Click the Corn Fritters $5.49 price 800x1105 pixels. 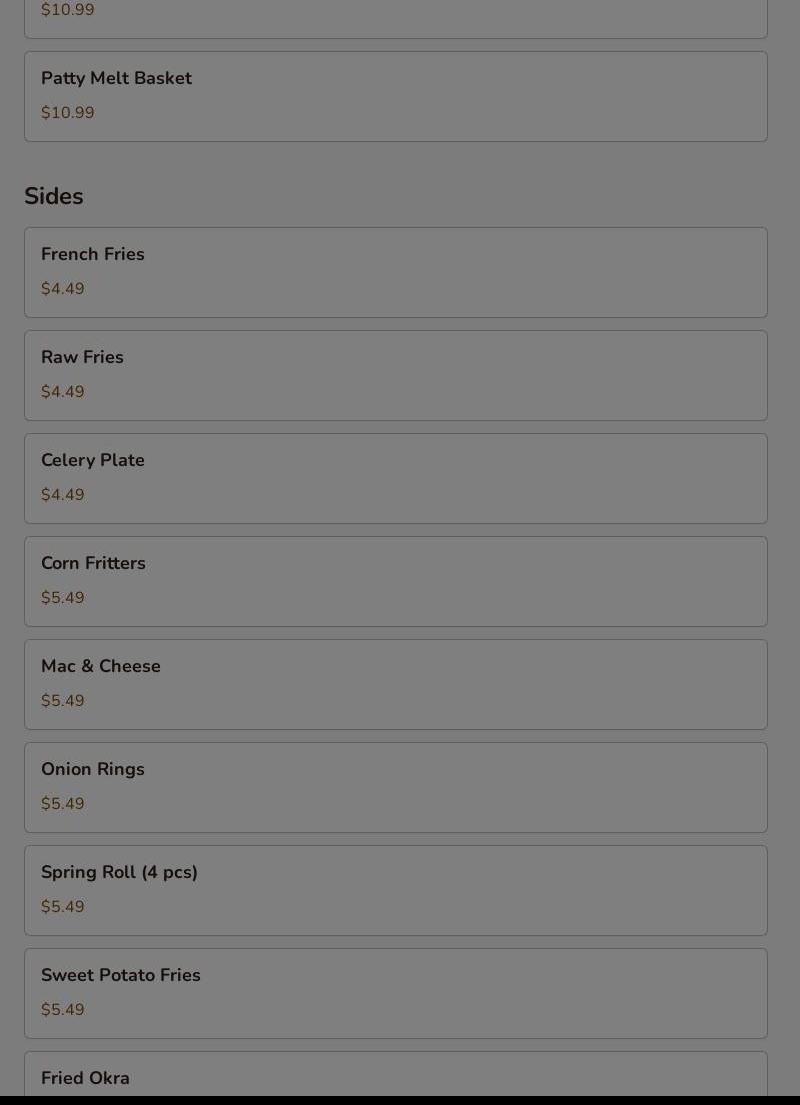point(63,598)
